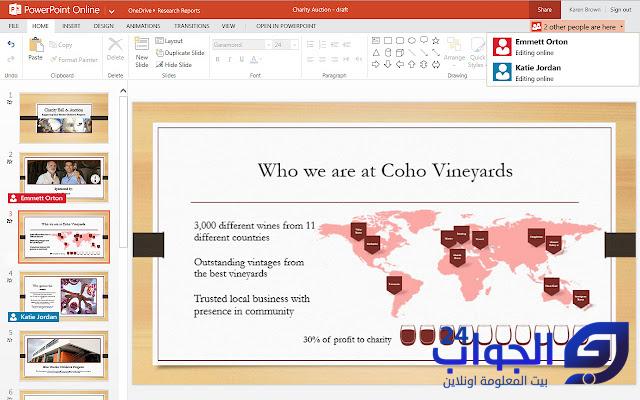Click the Share button
This screenshot has height=400, width=640.
(x=544, y=8)
